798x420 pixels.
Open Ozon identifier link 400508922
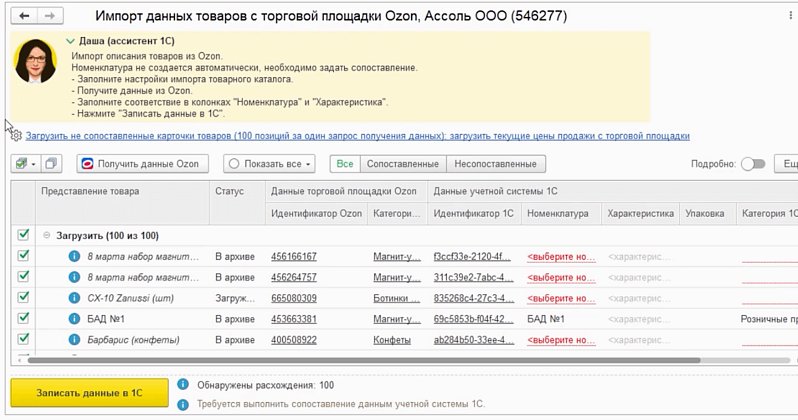(294, 340)
